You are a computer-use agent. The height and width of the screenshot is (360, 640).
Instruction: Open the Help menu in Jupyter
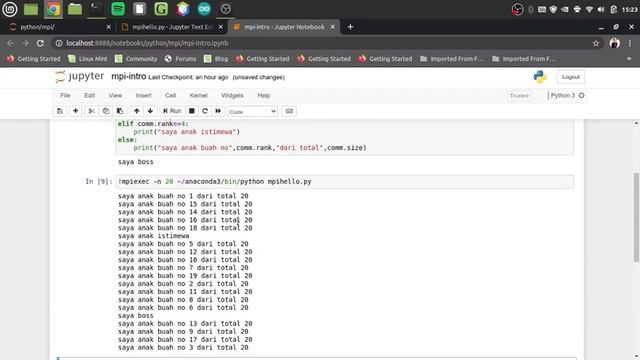(264, 95)
